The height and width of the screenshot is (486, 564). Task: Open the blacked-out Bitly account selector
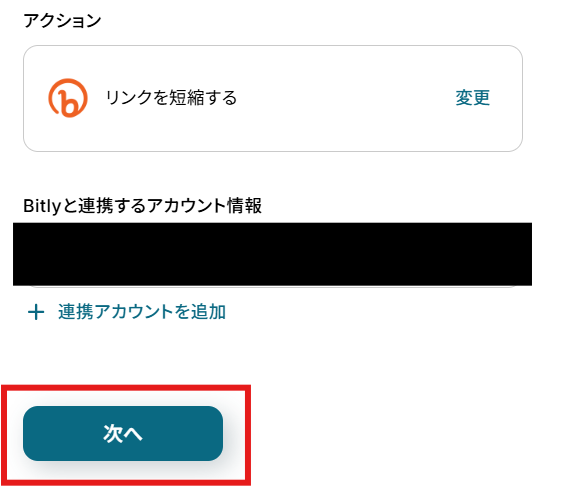[272, 254]
